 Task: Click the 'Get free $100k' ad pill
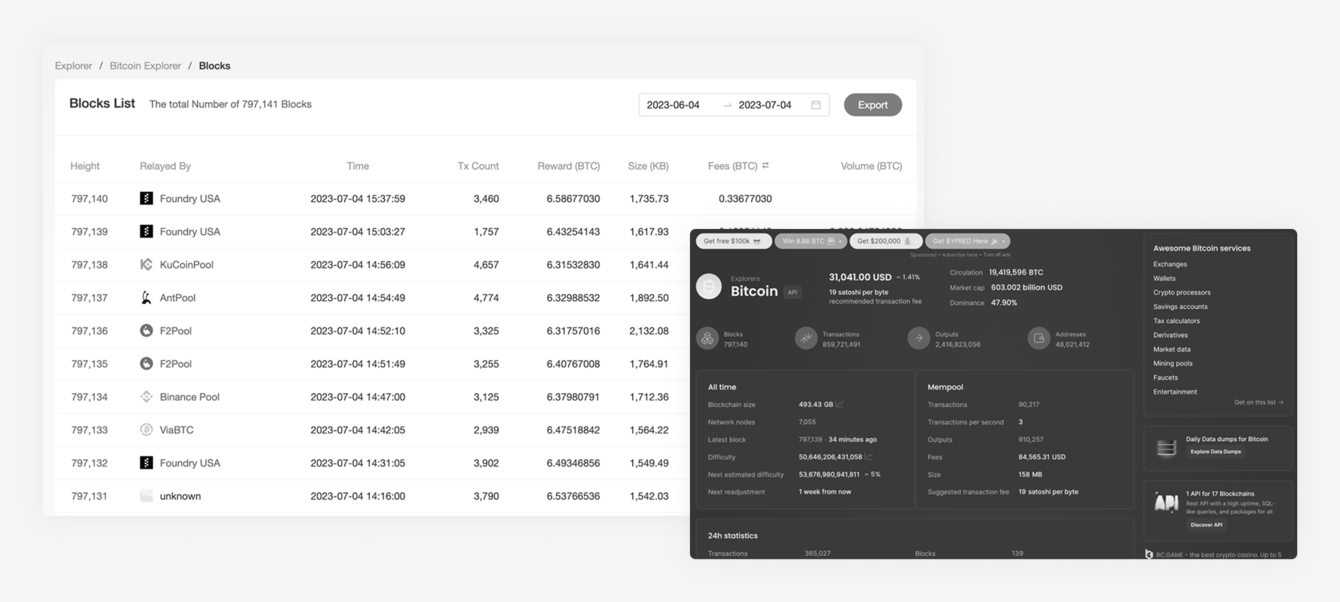(733, 241)
